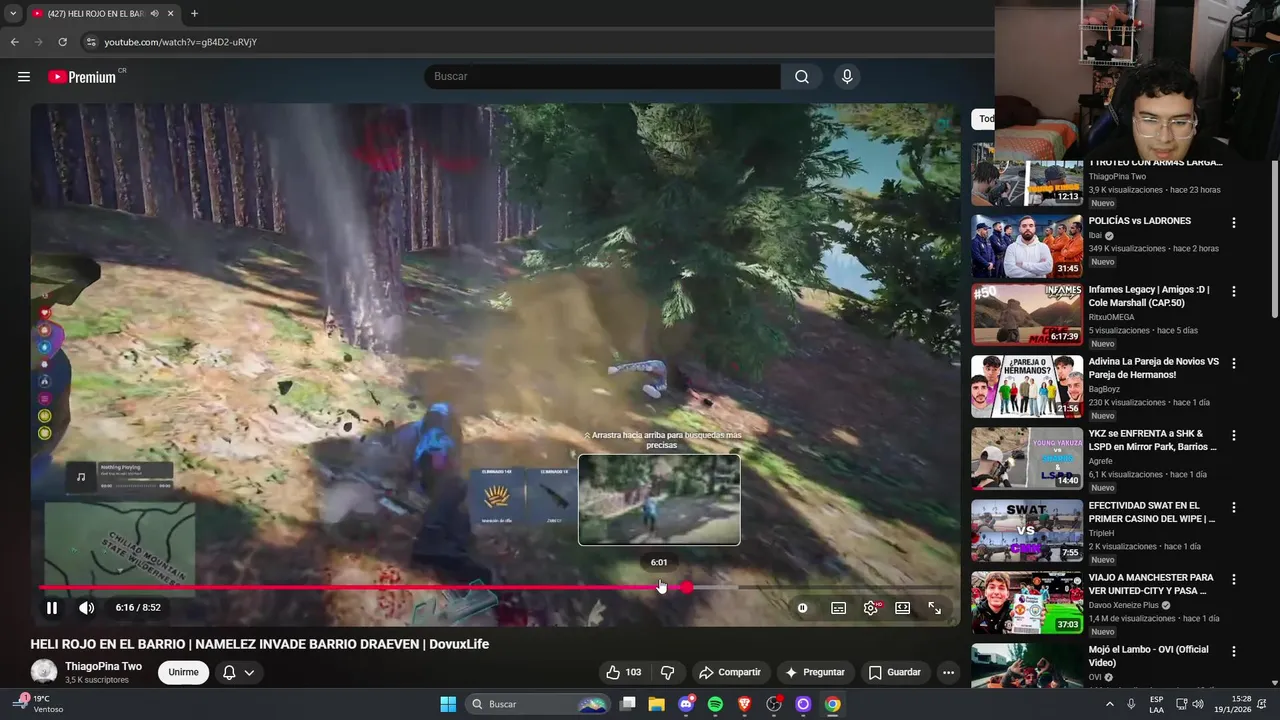The height and width of the screenshot is (720, 1280).
Task: Go back in the browser
Action: (x=15, y=42)
